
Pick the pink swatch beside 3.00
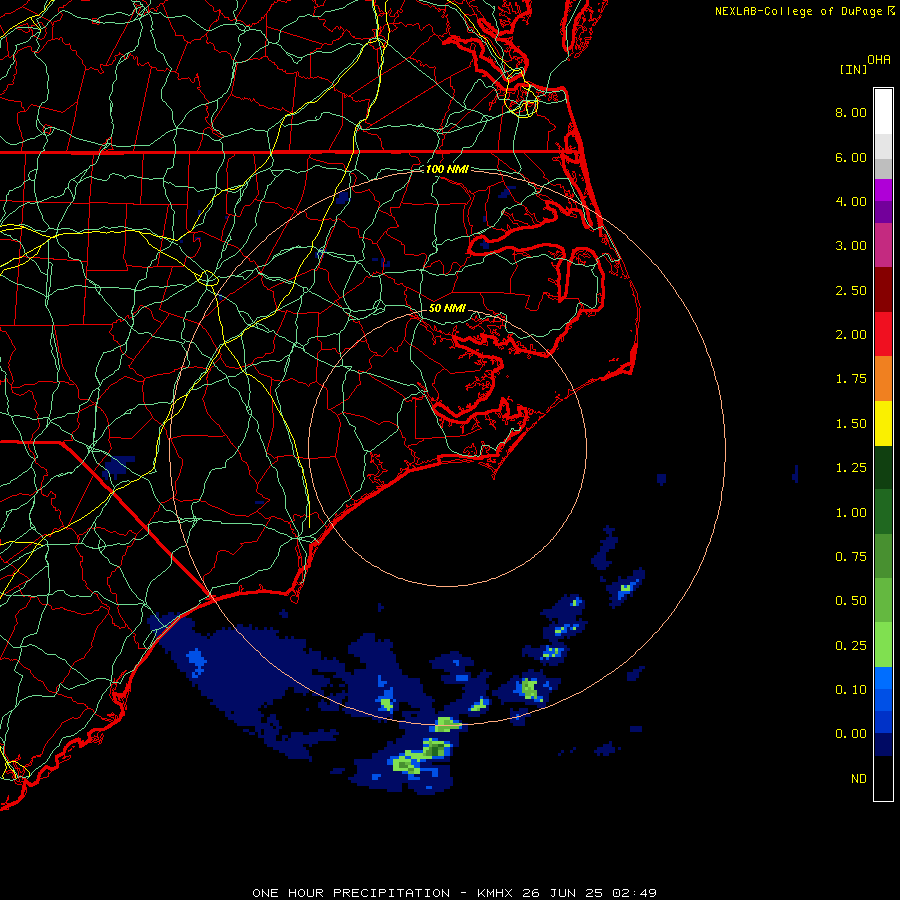(x=883, y=245)
